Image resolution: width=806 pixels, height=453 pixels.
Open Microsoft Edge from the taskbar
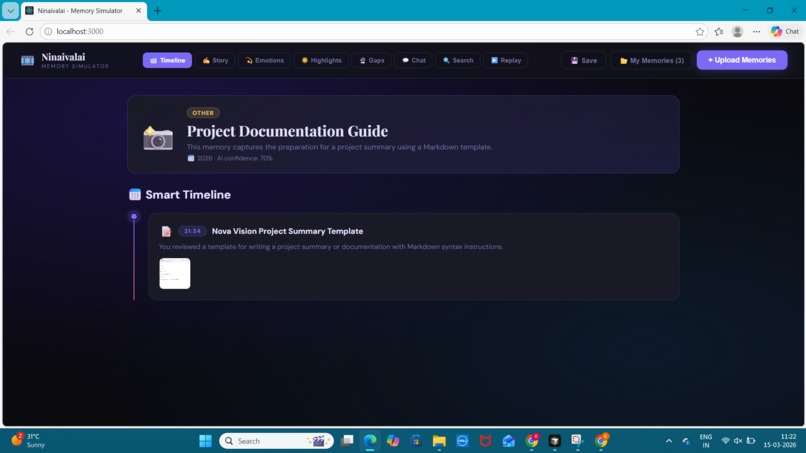tap(370, 441)
